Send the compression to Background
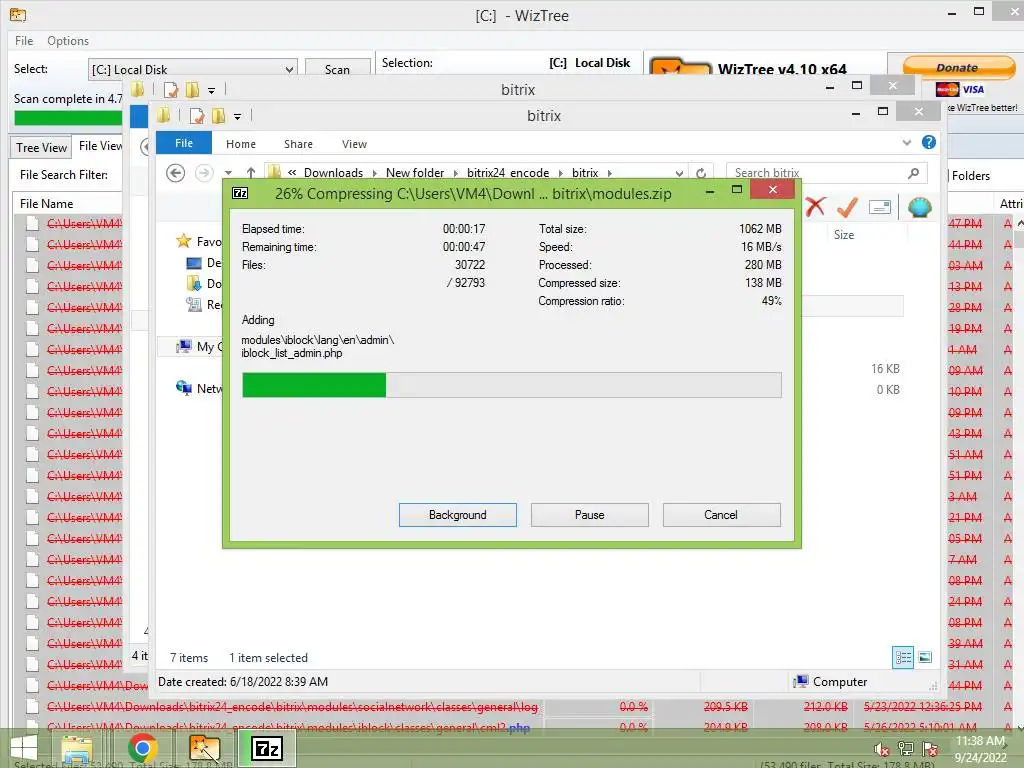 tap(458, 515)
